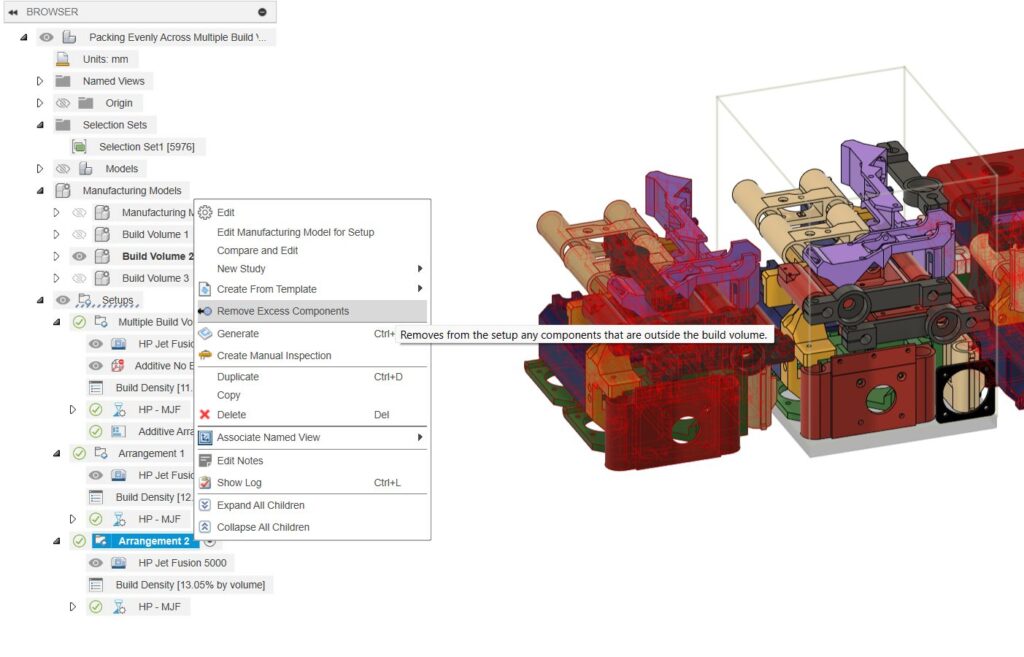Select the Build Volume 3 label
Screen dimensions: 1024x657
point(155,278)
